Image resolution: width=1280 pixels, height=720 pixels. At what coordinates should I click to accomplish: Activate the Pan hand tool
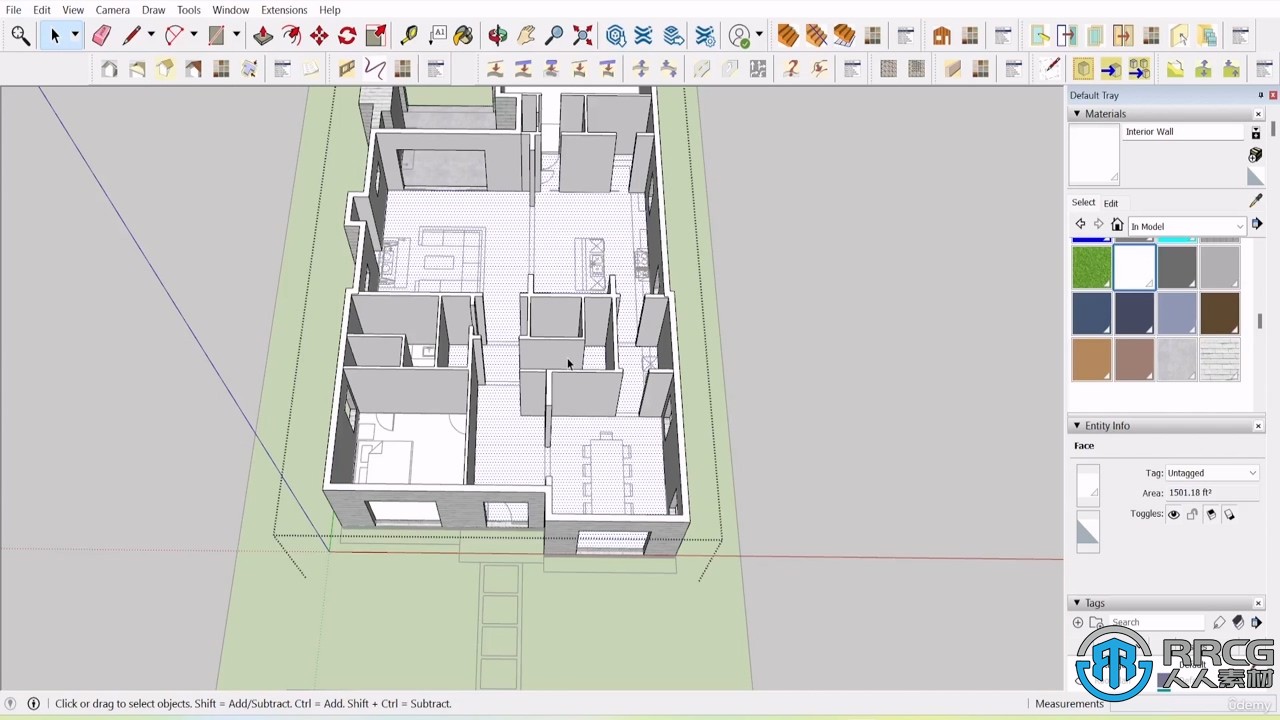click(x=526, y=36)
